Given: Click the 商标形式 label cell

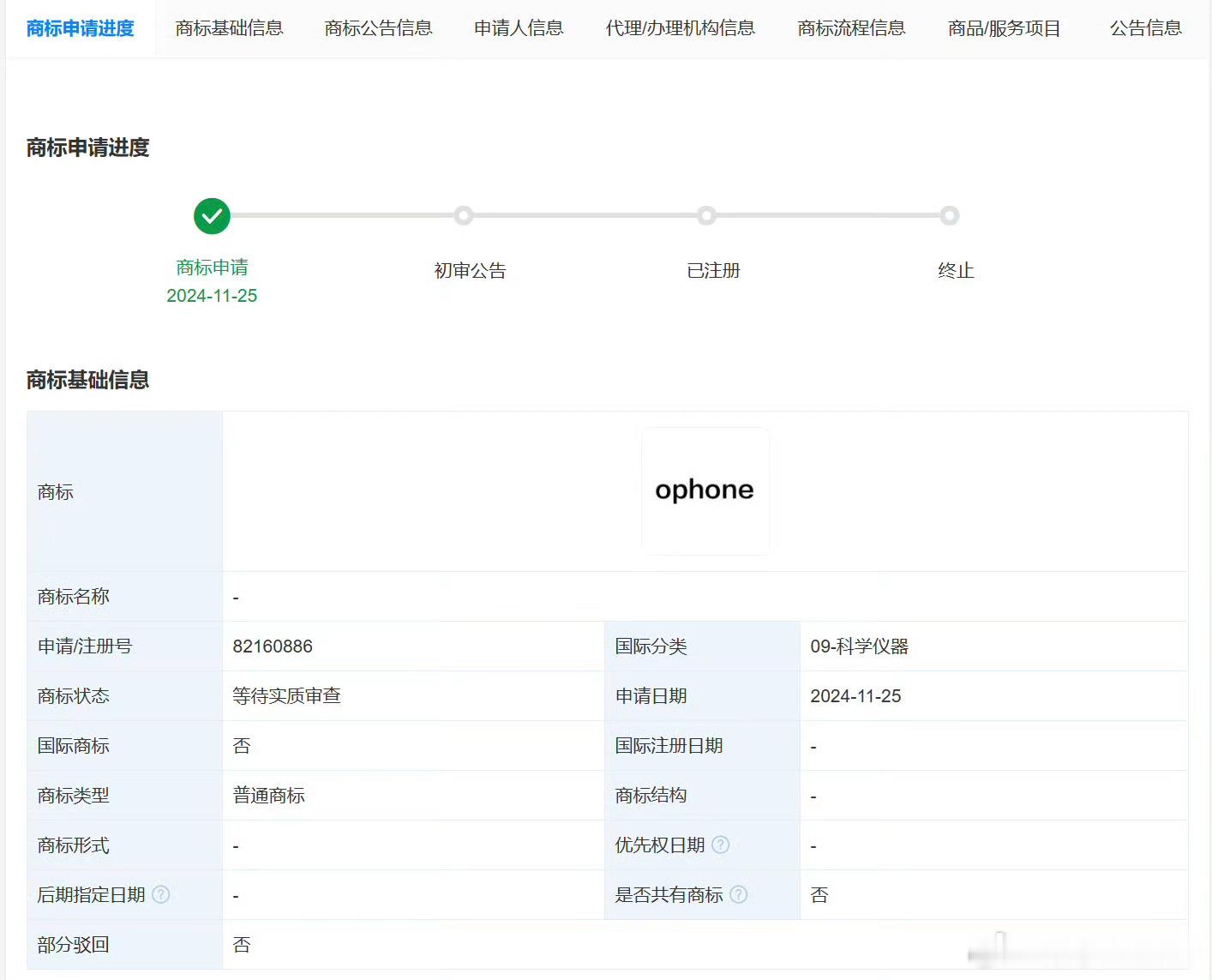Looking at the screenshot, I should pos(124,845).
